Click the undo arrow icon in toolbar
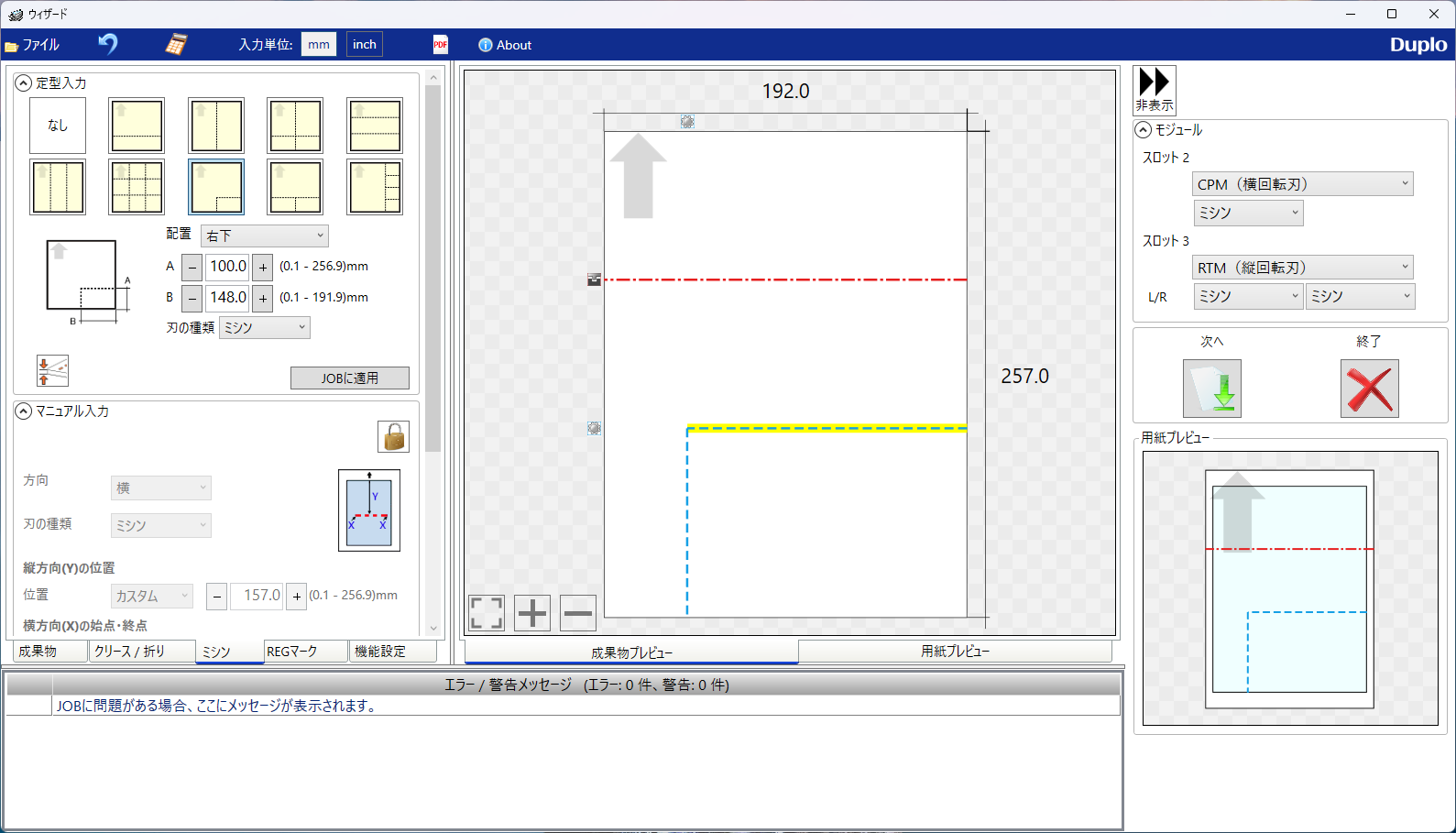The width and height of the screenshot is (1456, 833). tap(108, 44)
